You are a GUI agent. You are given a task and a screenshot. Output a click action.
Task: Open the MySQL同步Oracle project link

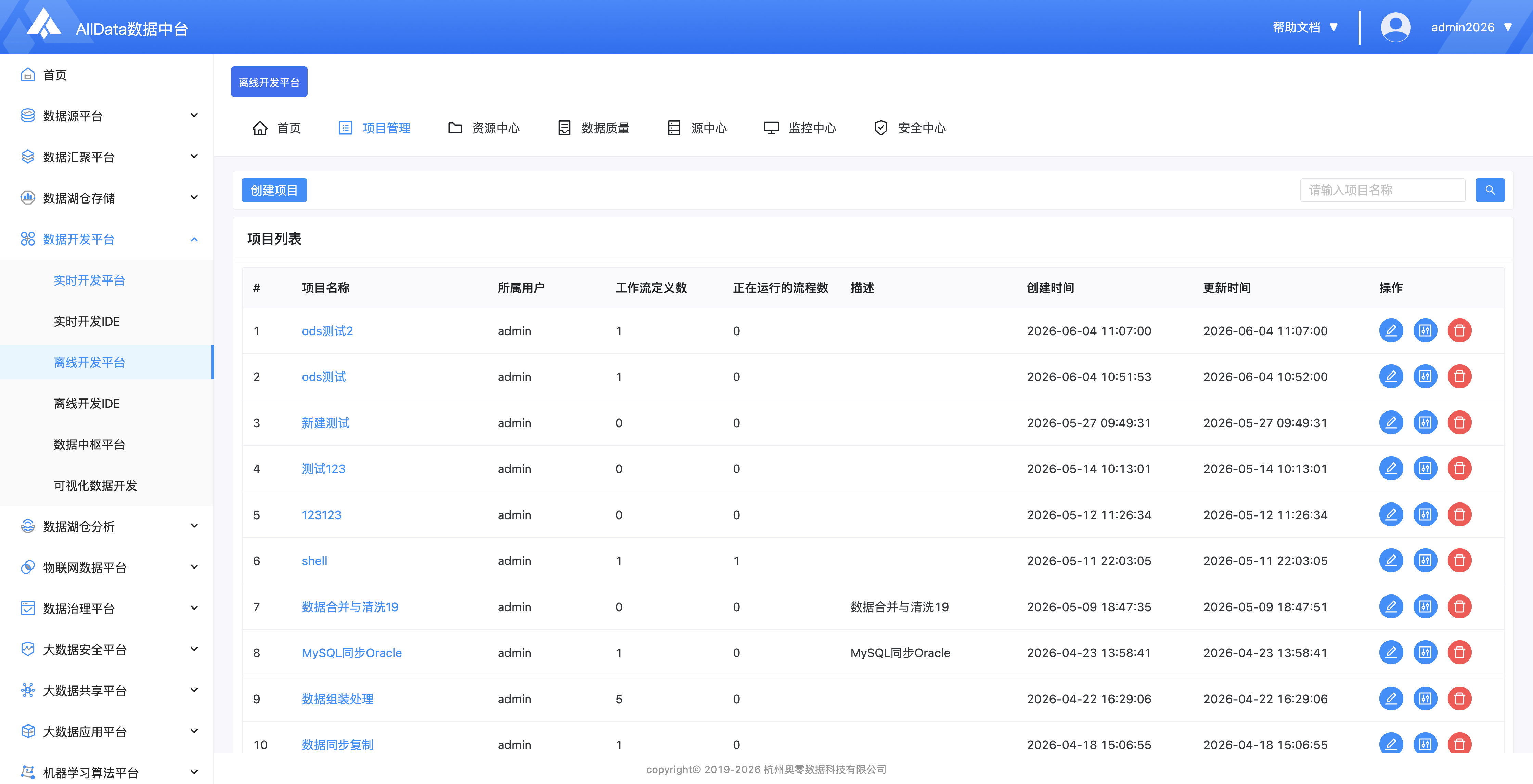click(x=352, y=653)
